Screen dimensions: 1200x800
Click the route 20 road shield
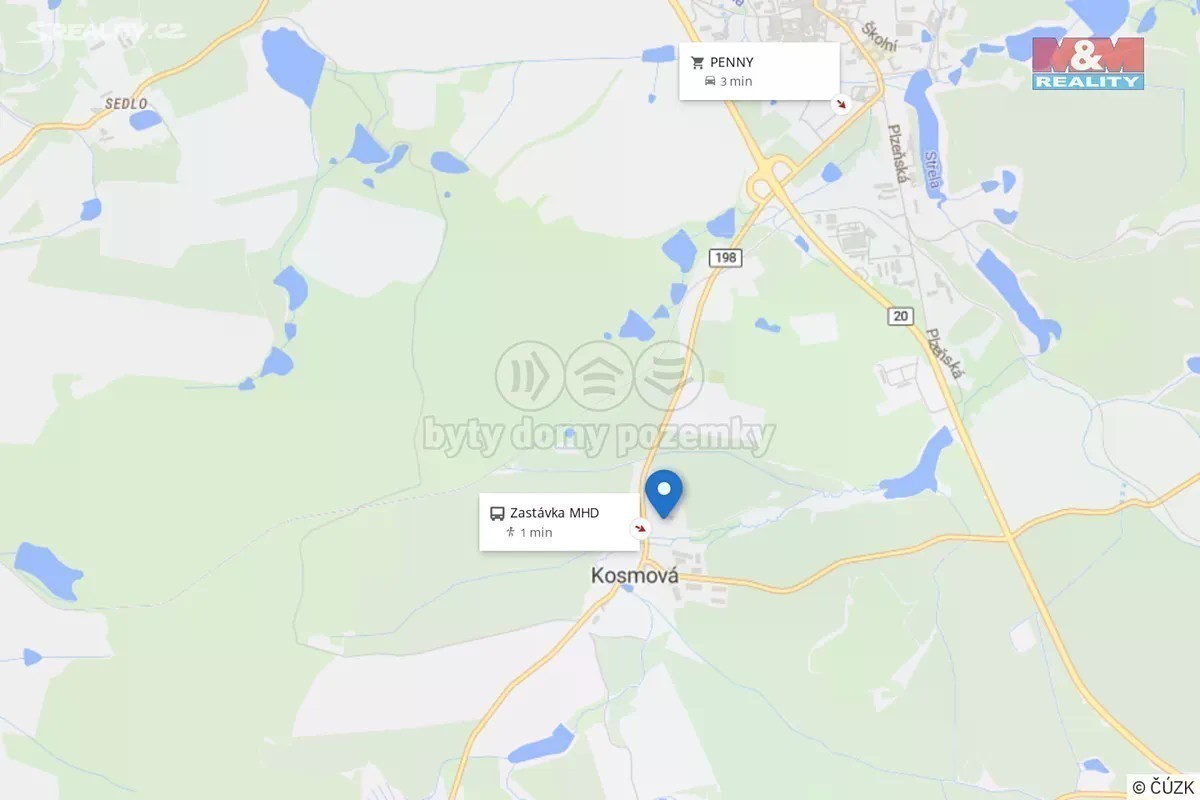pos(901,316)
